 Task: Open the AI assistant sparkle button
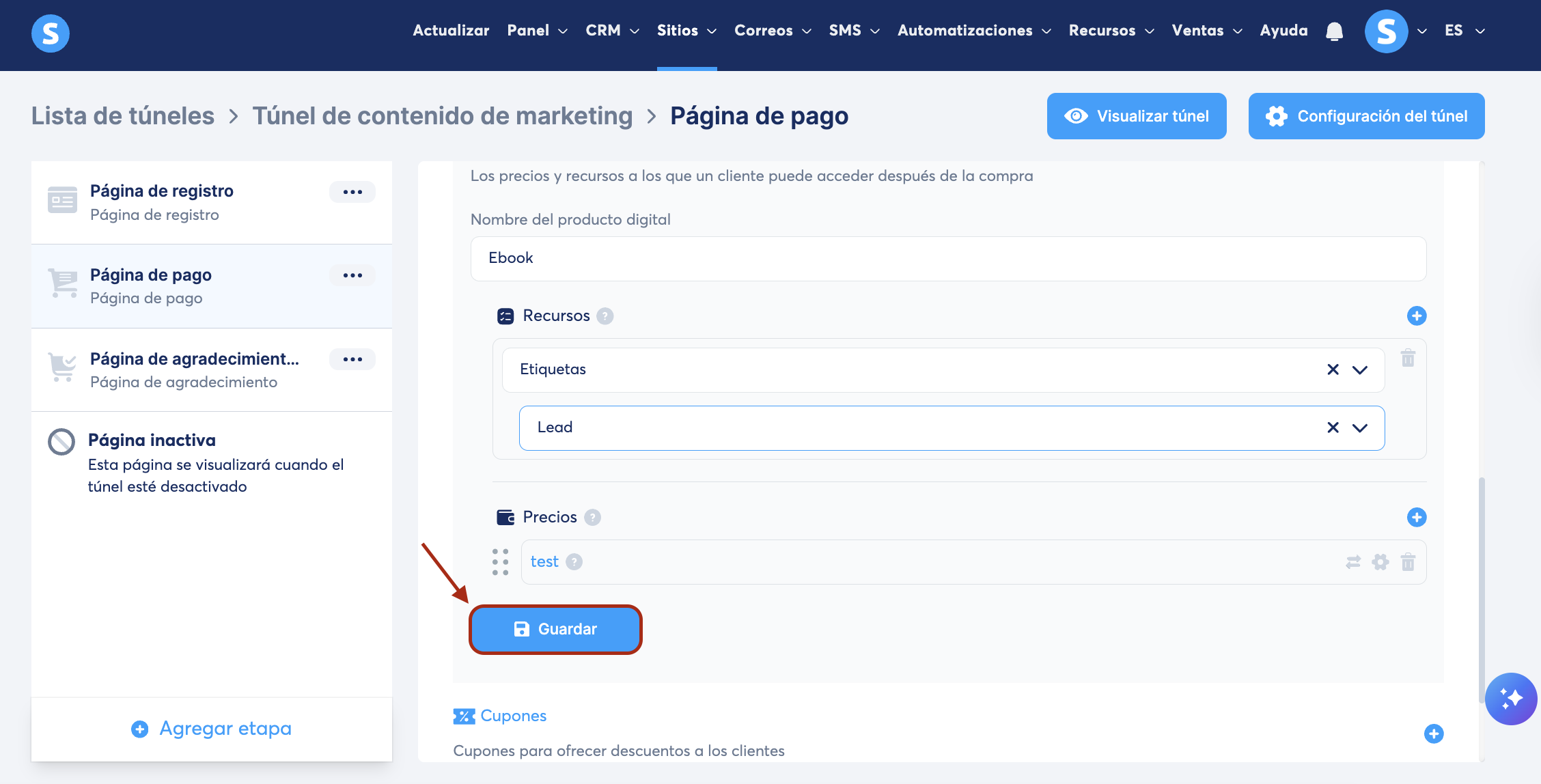point(1511,699)
